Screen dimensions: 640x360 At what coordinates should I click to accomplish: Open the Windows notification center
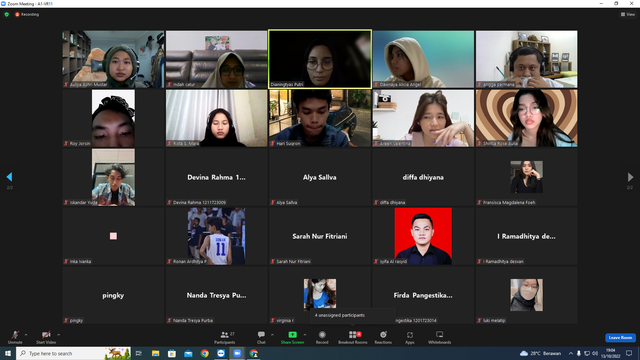pos(629,353)
